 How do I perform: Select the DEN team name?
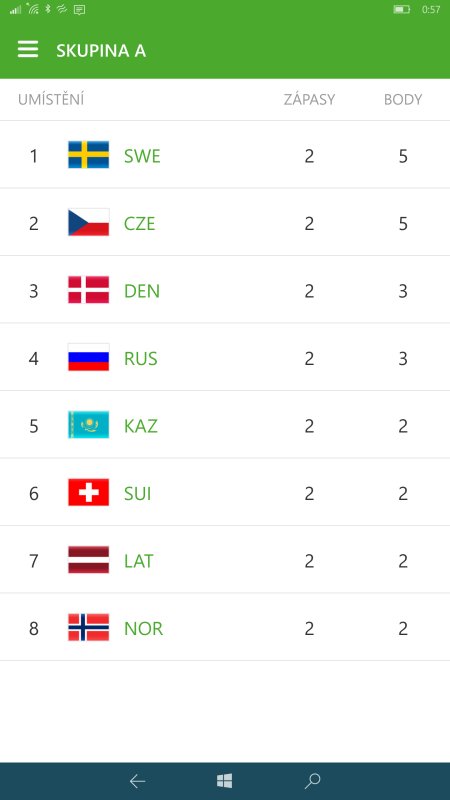(x=142, y=291)
